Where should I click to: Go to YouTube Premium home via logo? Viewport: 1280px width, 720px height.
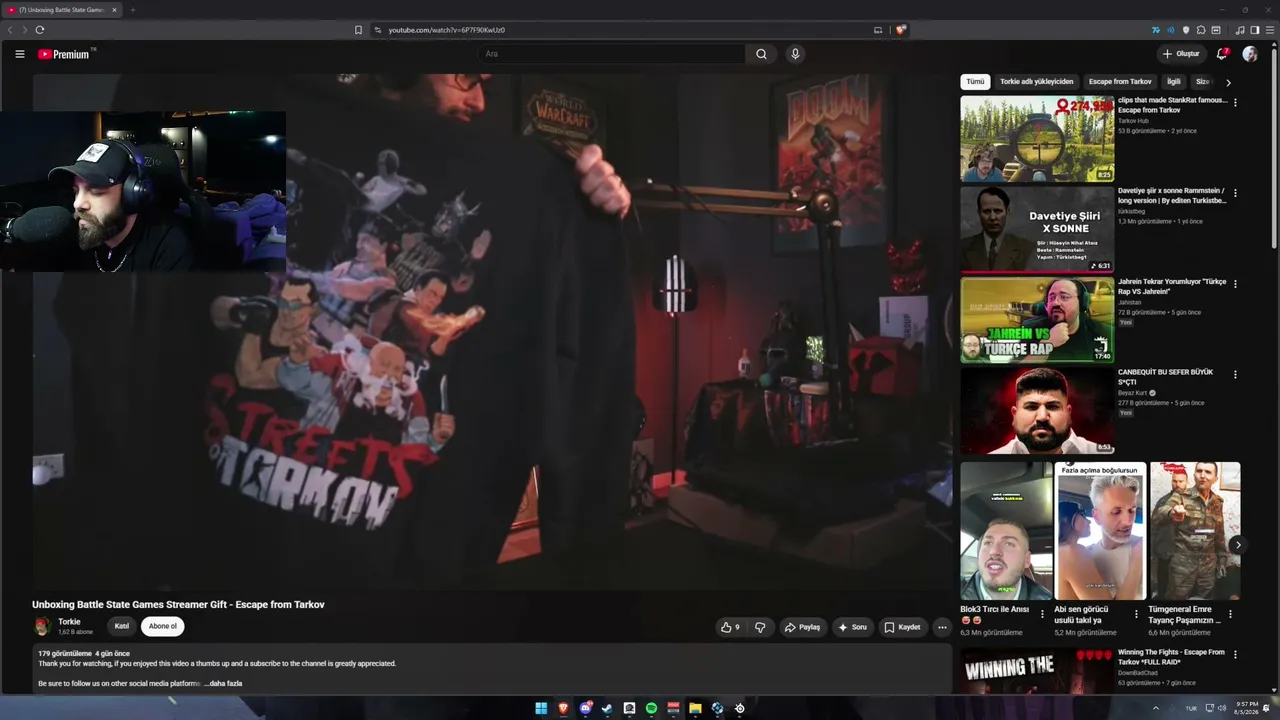click(x=64, y=54)
